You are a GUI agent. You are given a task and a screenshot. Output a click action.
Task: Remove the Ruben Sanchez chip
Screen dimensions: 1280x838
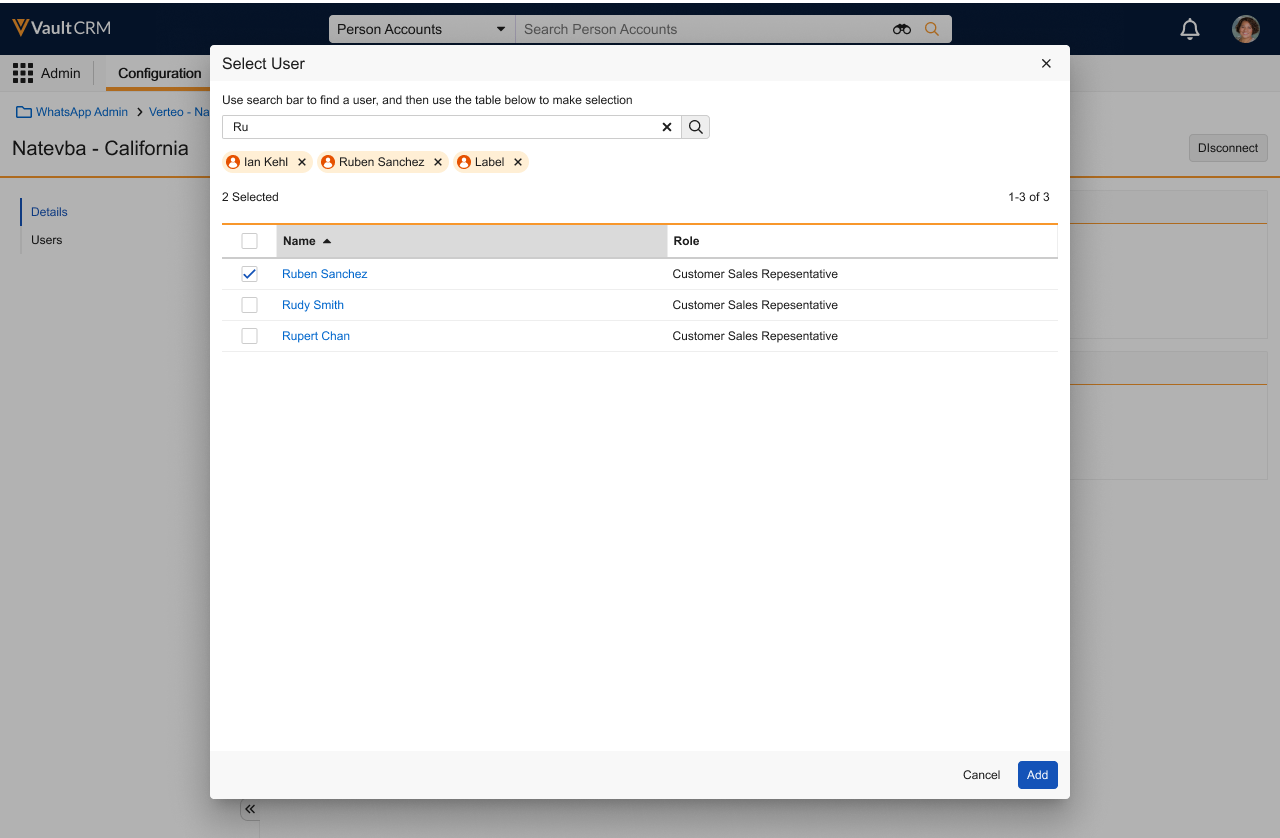click(x=438, y=162)
